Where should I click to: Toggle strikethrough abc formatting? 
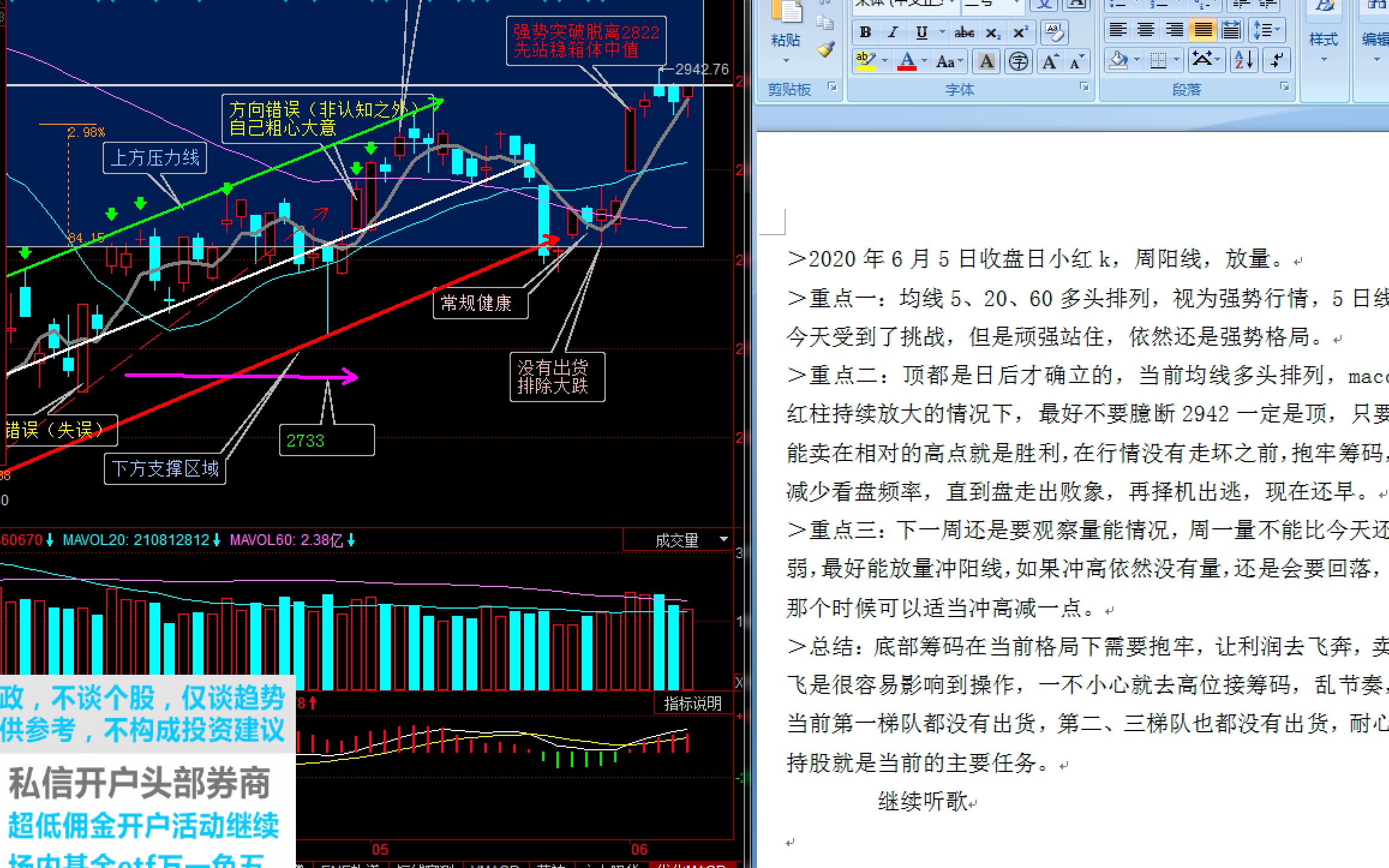click(964, 32)
